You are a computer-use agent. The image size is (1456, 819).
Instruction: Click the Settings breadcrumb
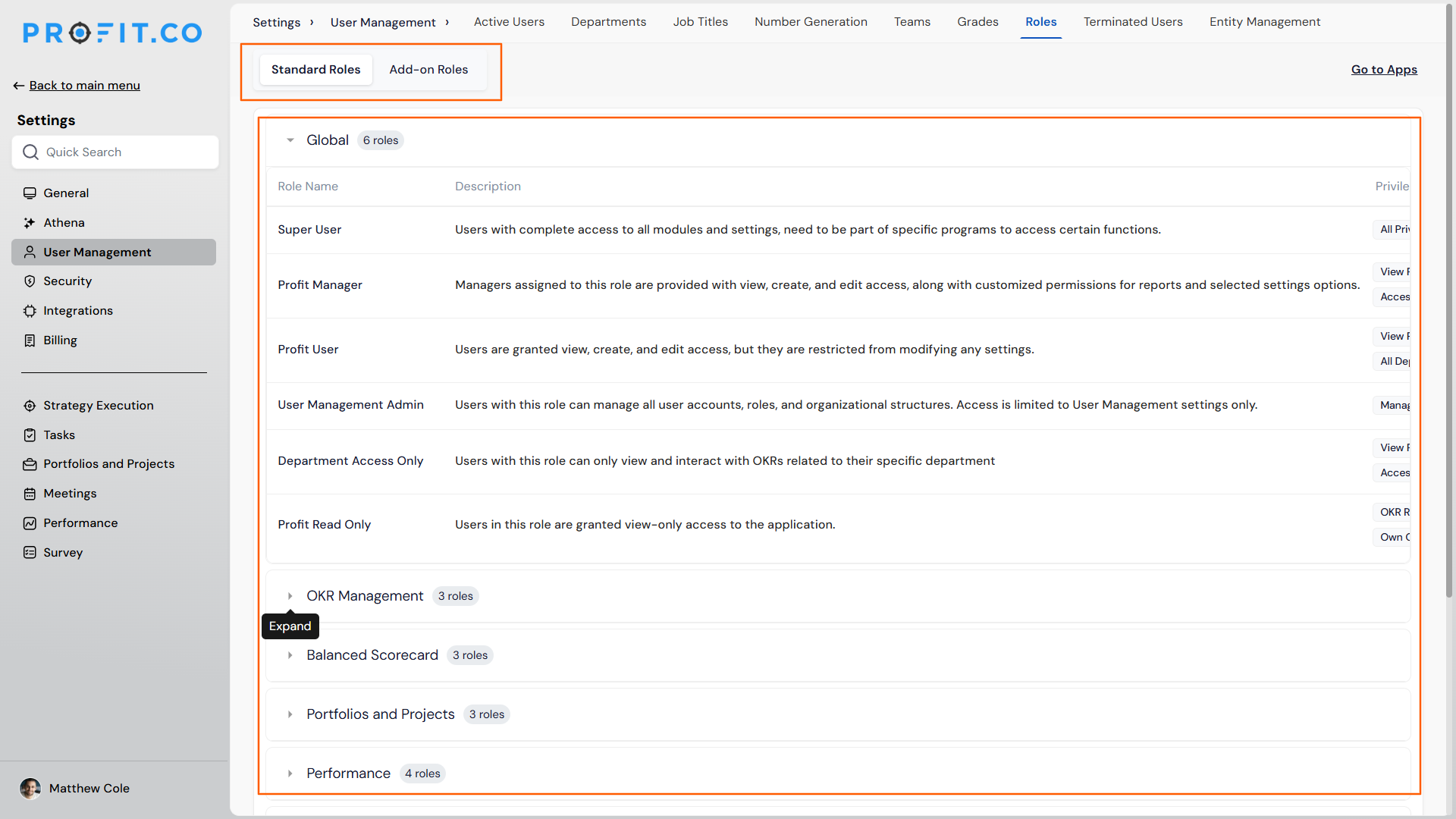[x=277, y=23]
